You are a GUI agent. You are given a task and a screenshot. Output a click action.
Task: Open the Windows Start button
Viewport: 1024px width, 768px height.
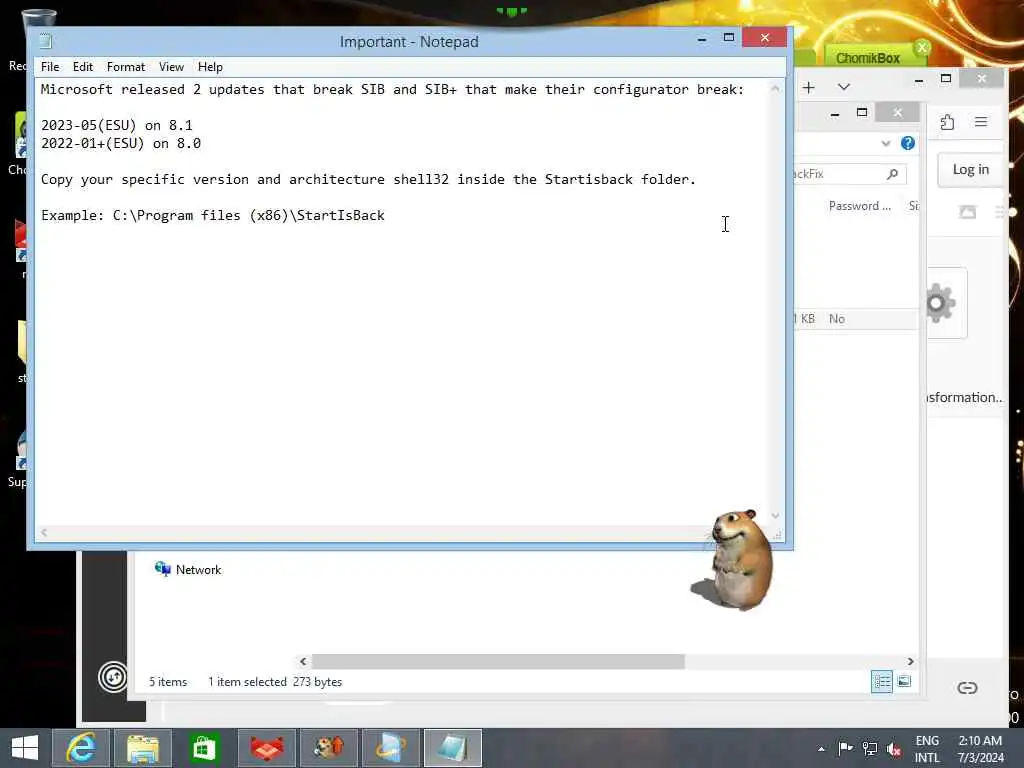pos(25,748)
